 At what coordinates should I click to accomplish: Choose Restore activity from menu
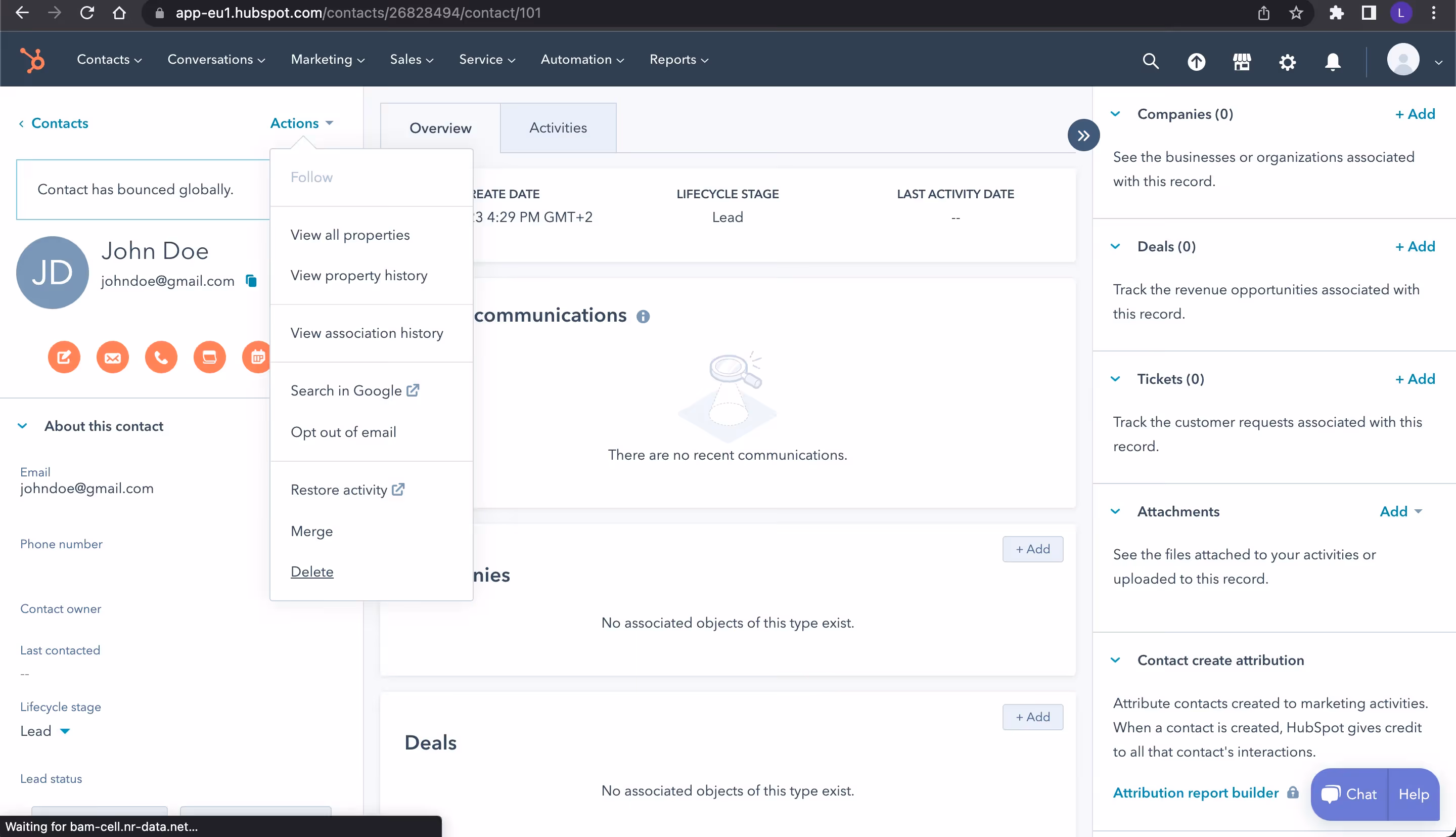pyautogui.click(x=371, y=490)
